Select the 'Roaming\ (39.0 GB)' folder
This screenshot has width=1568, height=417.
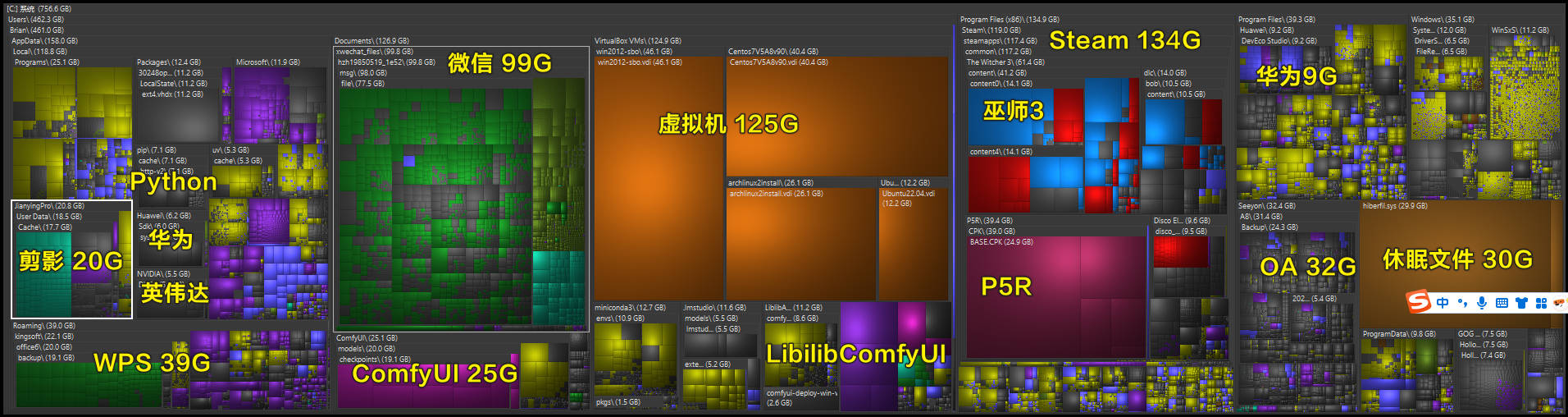point(44,326)
